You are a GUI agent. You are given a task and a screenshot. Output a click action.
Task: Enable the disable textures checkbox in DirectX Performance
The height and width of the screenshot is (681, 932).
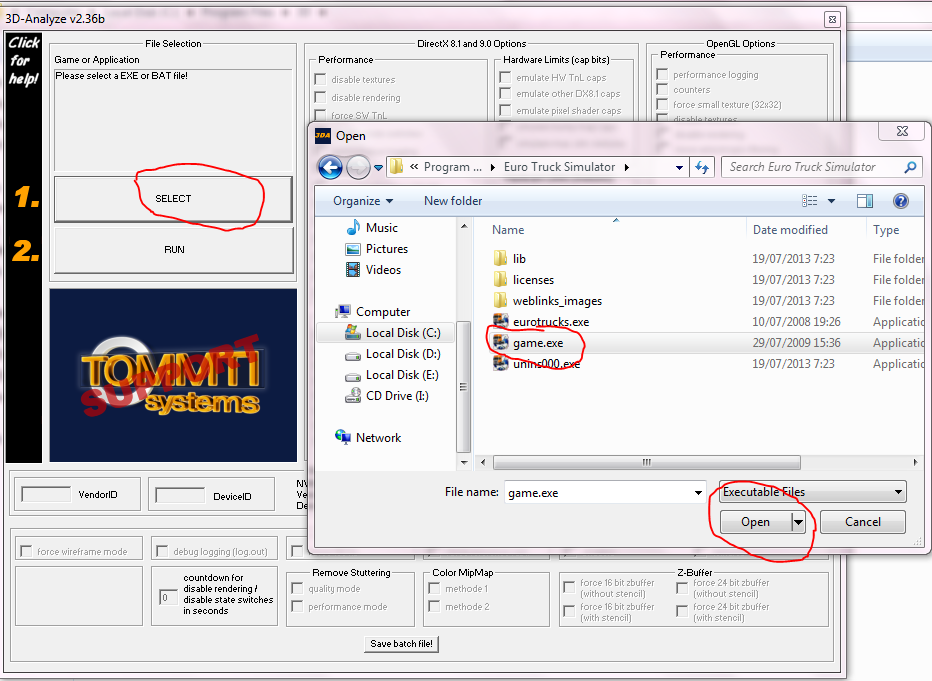[x=320, y=79]
